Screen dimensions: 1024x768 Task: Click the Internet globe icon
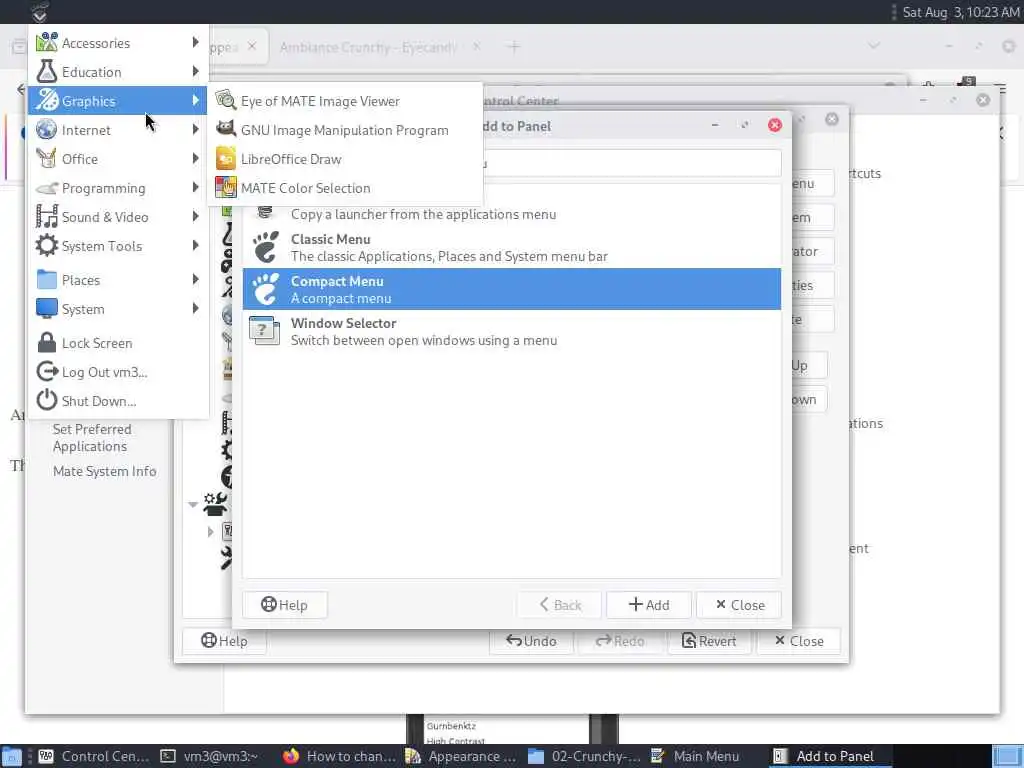point(46,129)
